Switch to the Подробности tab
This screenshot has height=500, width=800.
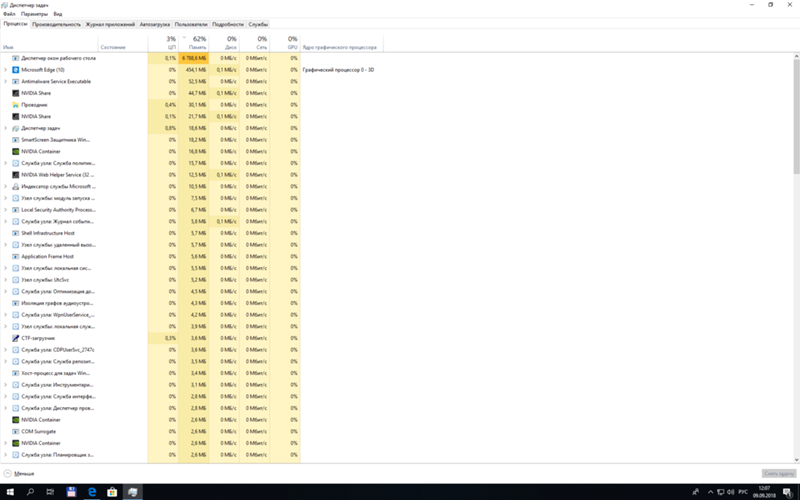pyautogui.click(x=228, y=24)
